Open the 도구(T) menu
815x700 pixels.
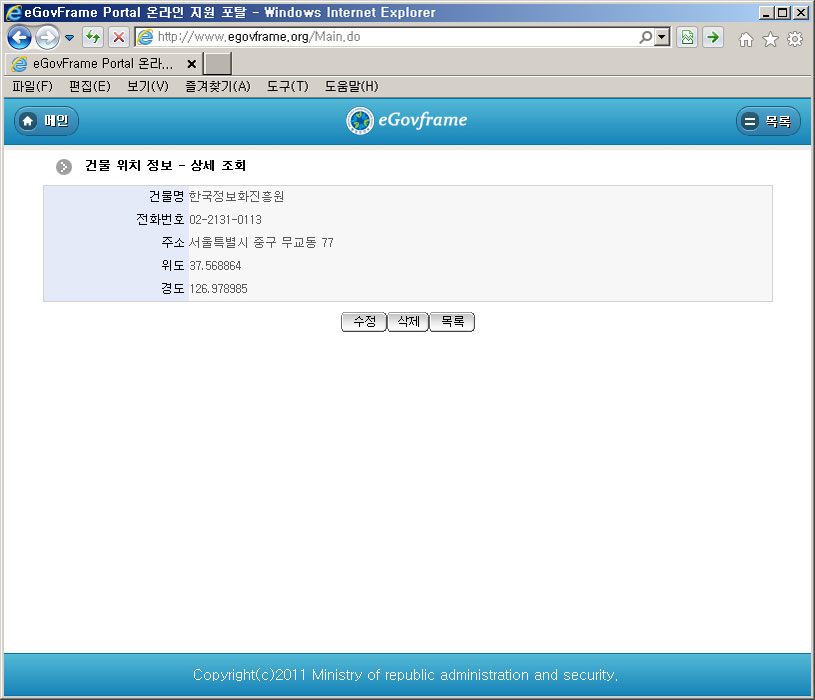pos(287,87)
